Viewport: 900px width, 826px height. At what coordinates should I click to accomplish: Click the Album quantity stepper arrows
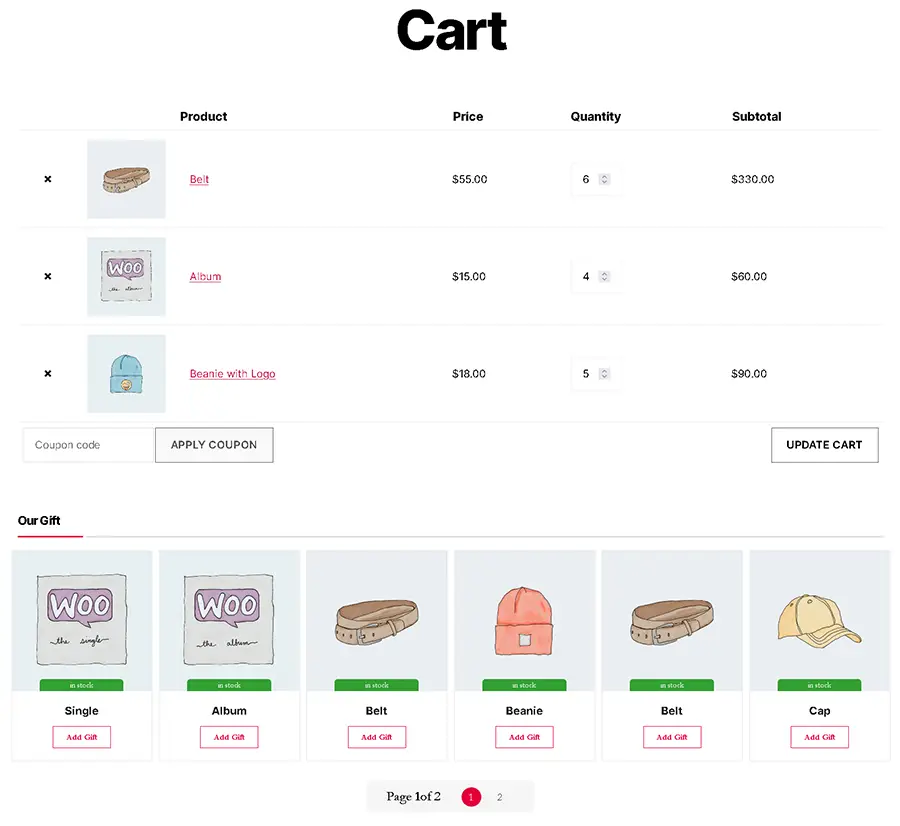(x=604, y=276)
